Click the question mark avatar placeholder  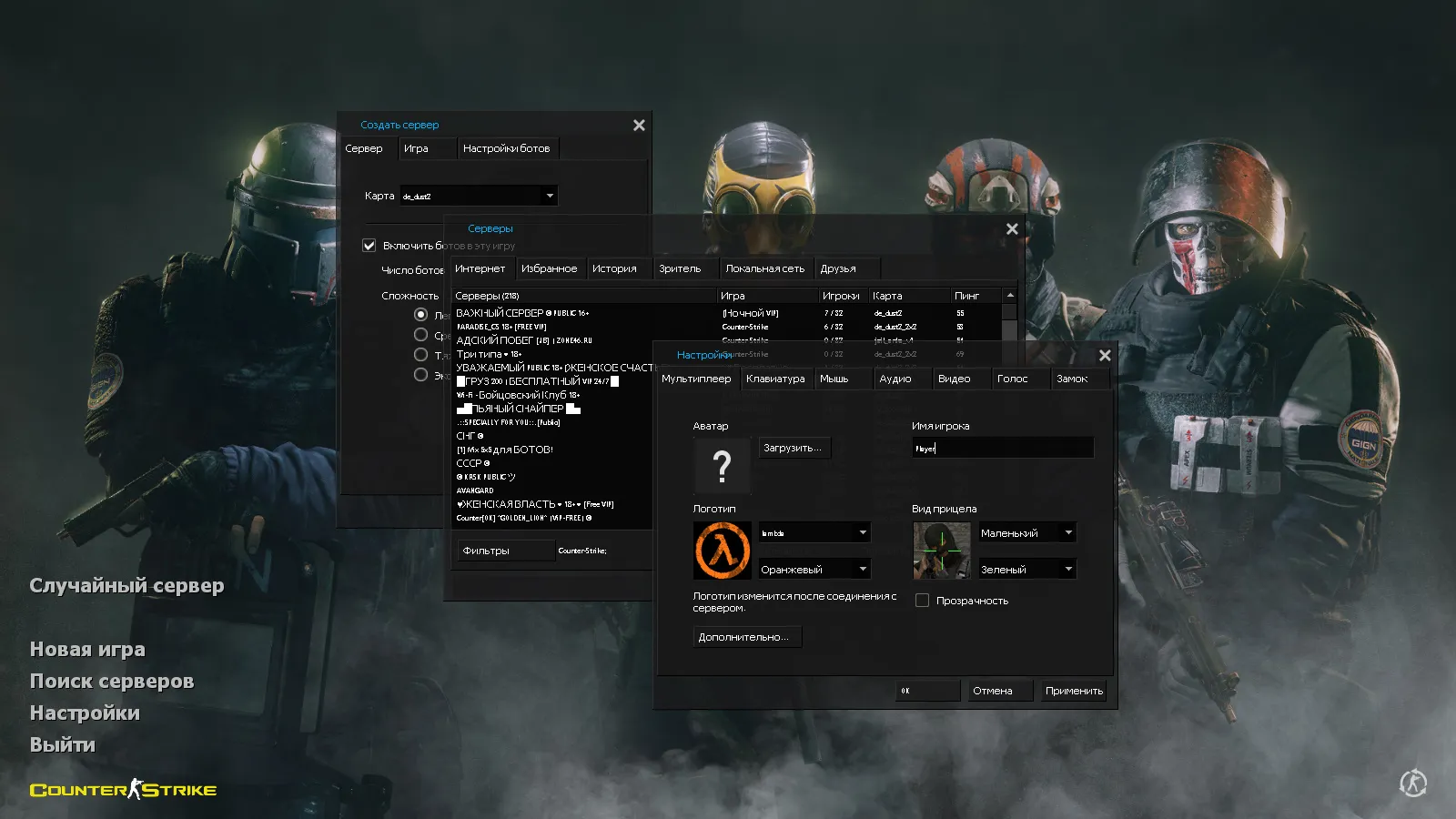[722, 466]
